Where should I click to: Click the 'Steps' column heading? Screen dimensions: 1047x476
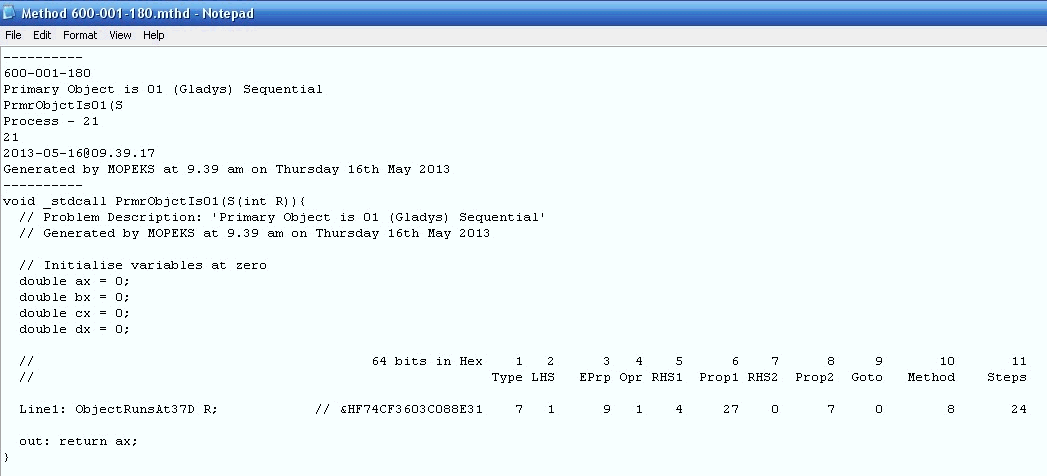click(x=1007, y=377)
